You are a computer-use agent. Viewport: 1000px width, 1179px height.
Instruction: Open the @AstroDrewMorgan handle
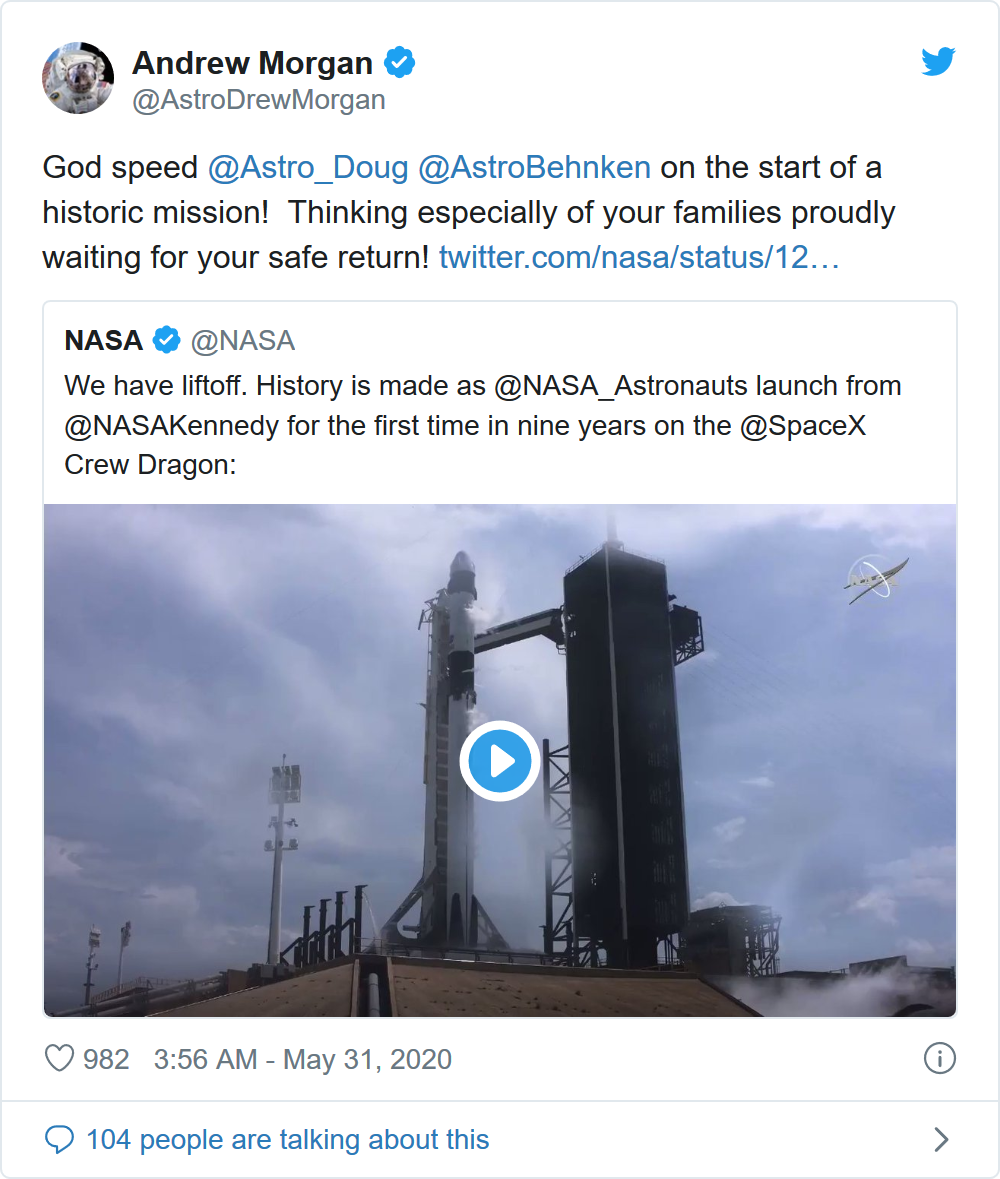(x=258, y=100)
